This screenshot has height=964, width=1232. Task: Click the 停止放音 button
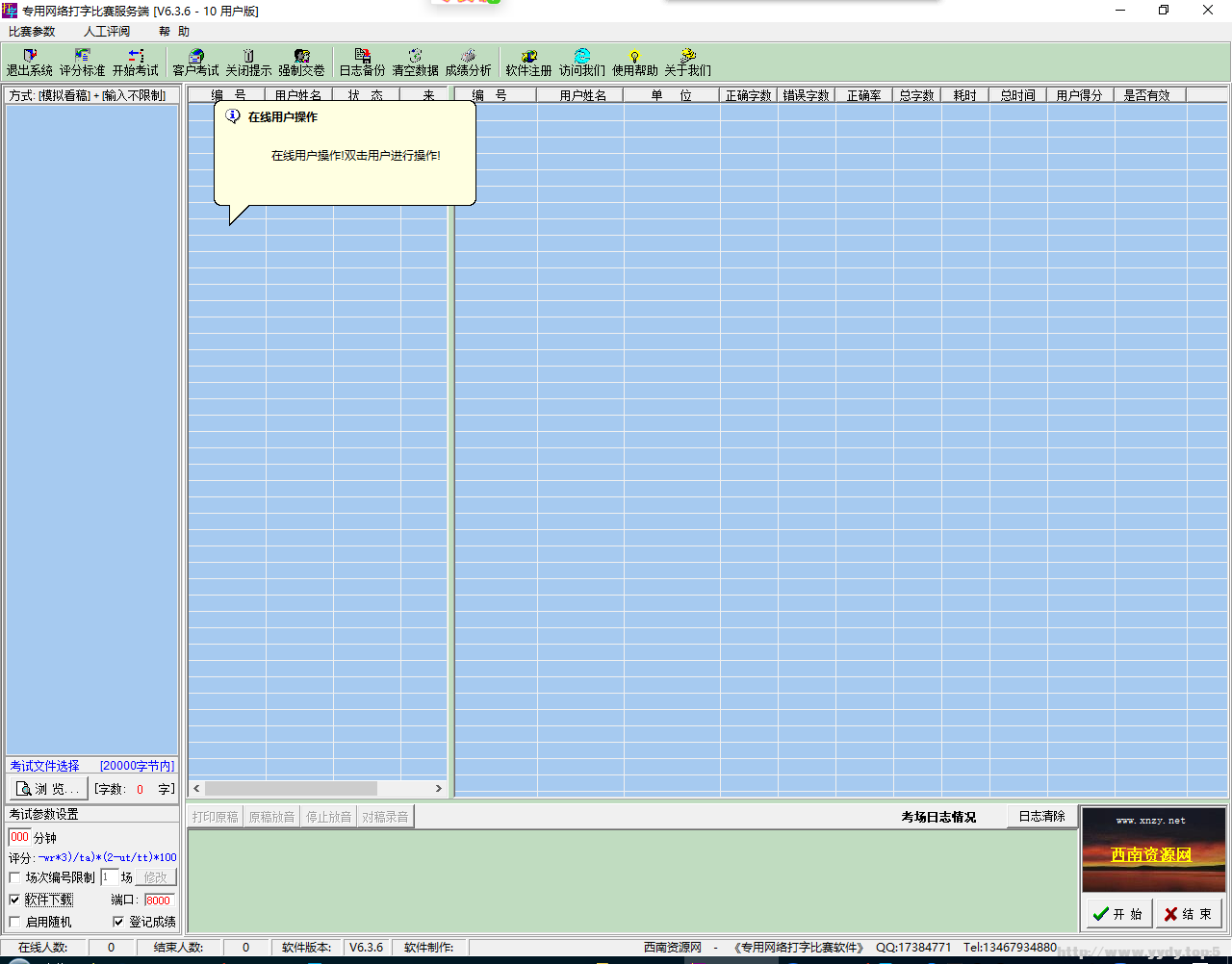coord(328,817)
